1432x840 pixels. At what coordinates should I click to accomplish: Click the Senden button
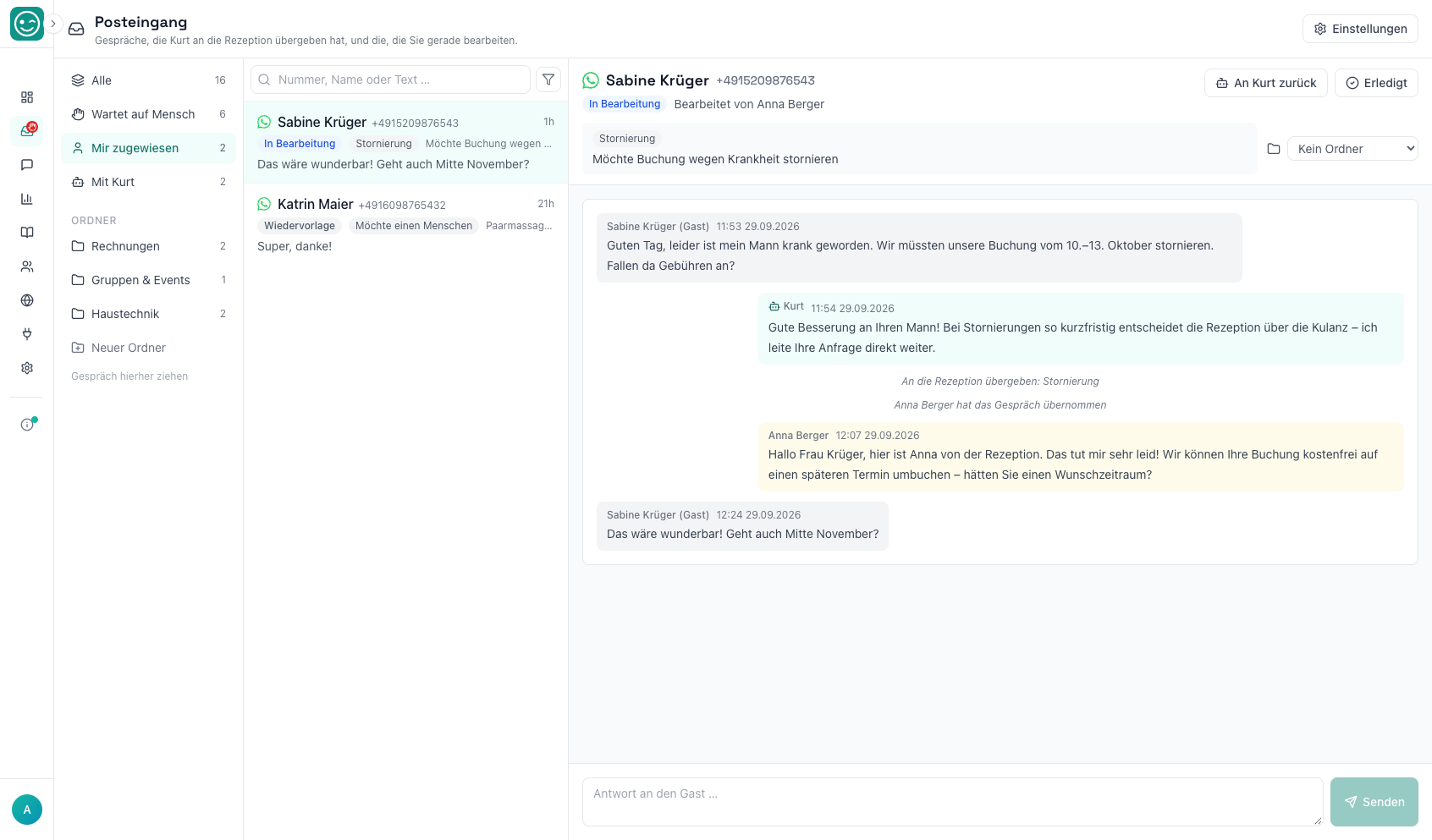pos(1374,802)
